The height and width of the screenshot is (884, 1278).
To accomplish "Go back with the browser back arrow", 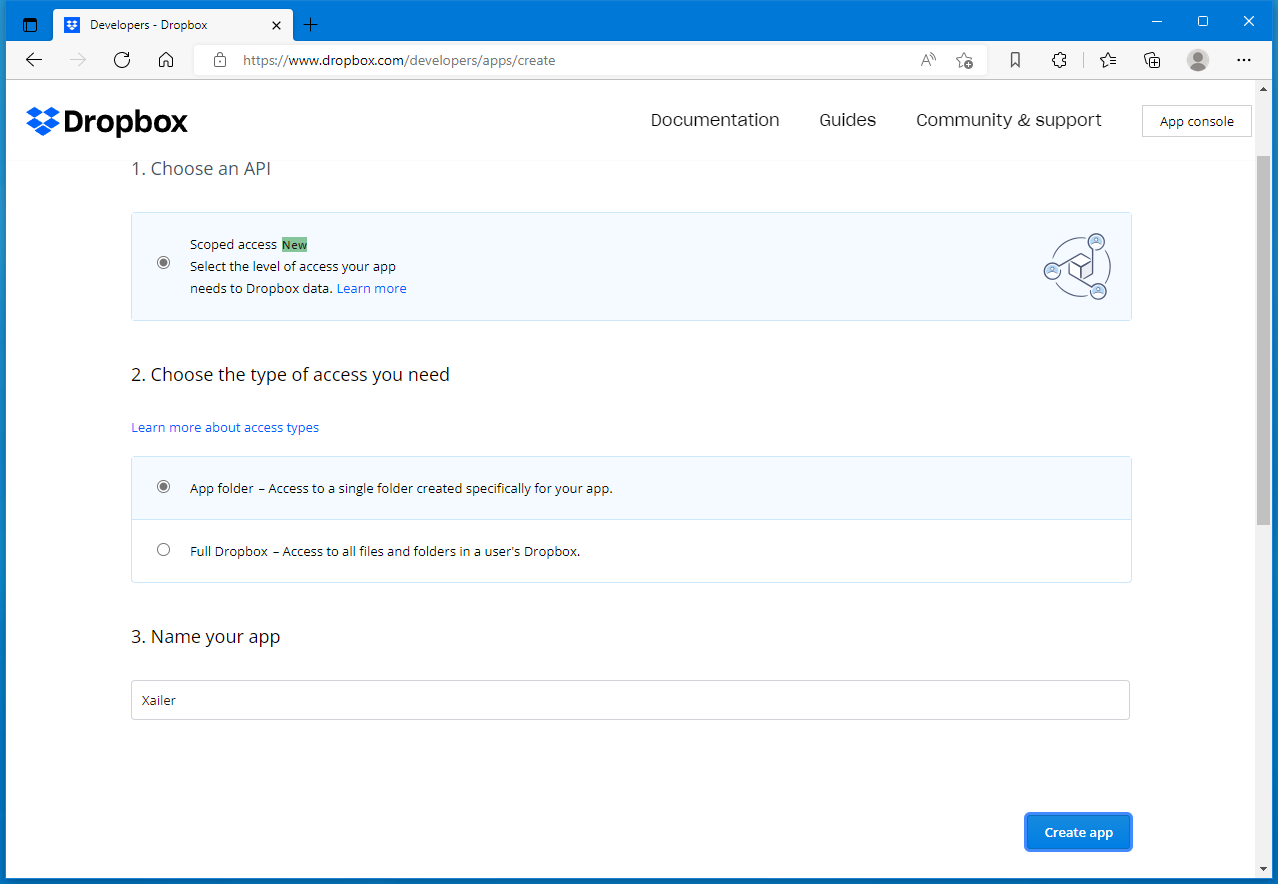I will (34, 60).
